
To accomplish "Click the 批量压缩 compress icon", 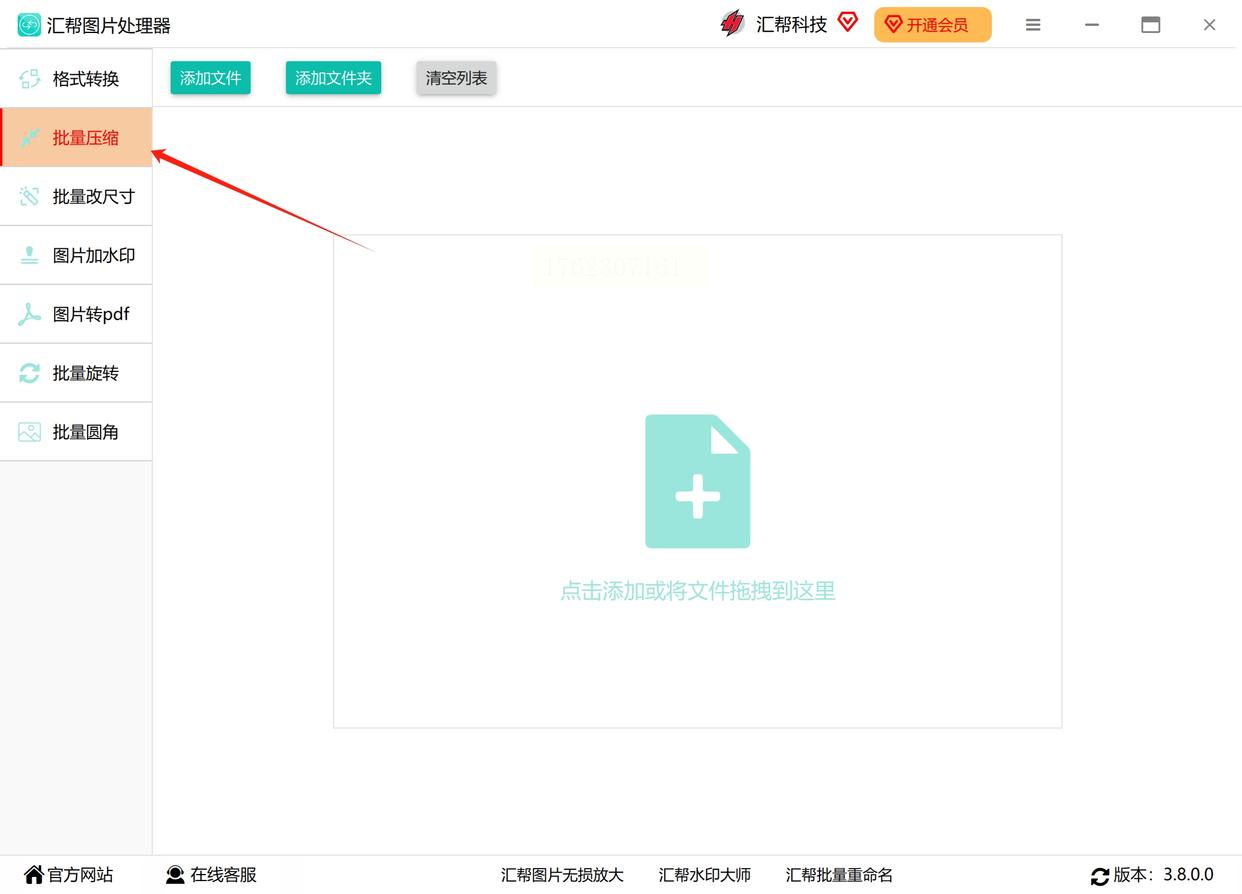I will tap(30, 138).
